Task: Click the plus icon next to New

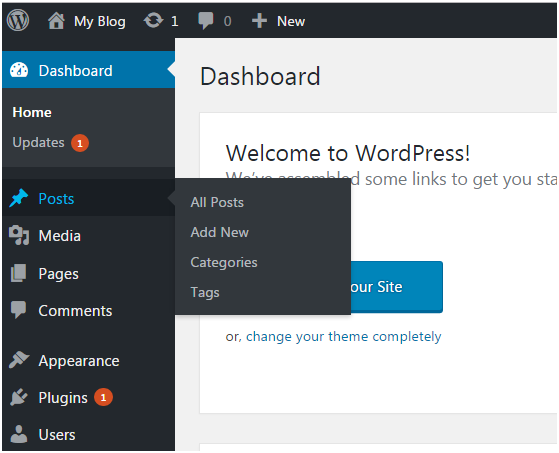Action: pyautogui.click(x=259, y=21)
